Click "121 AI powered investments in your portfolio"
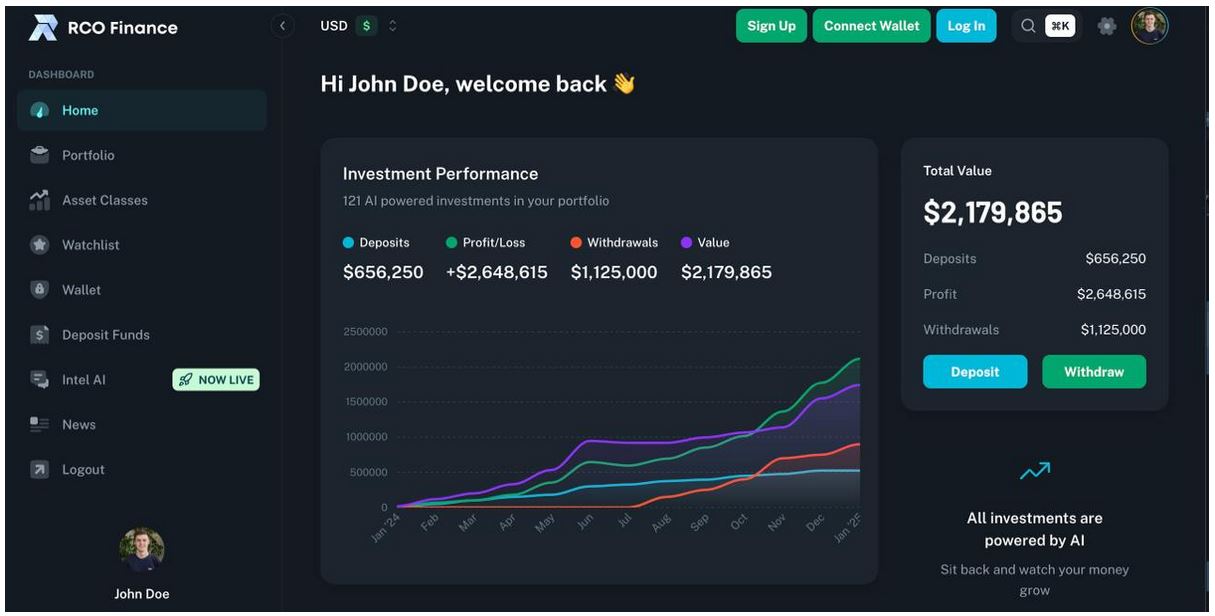The image size is (1215, 616). 476,201
